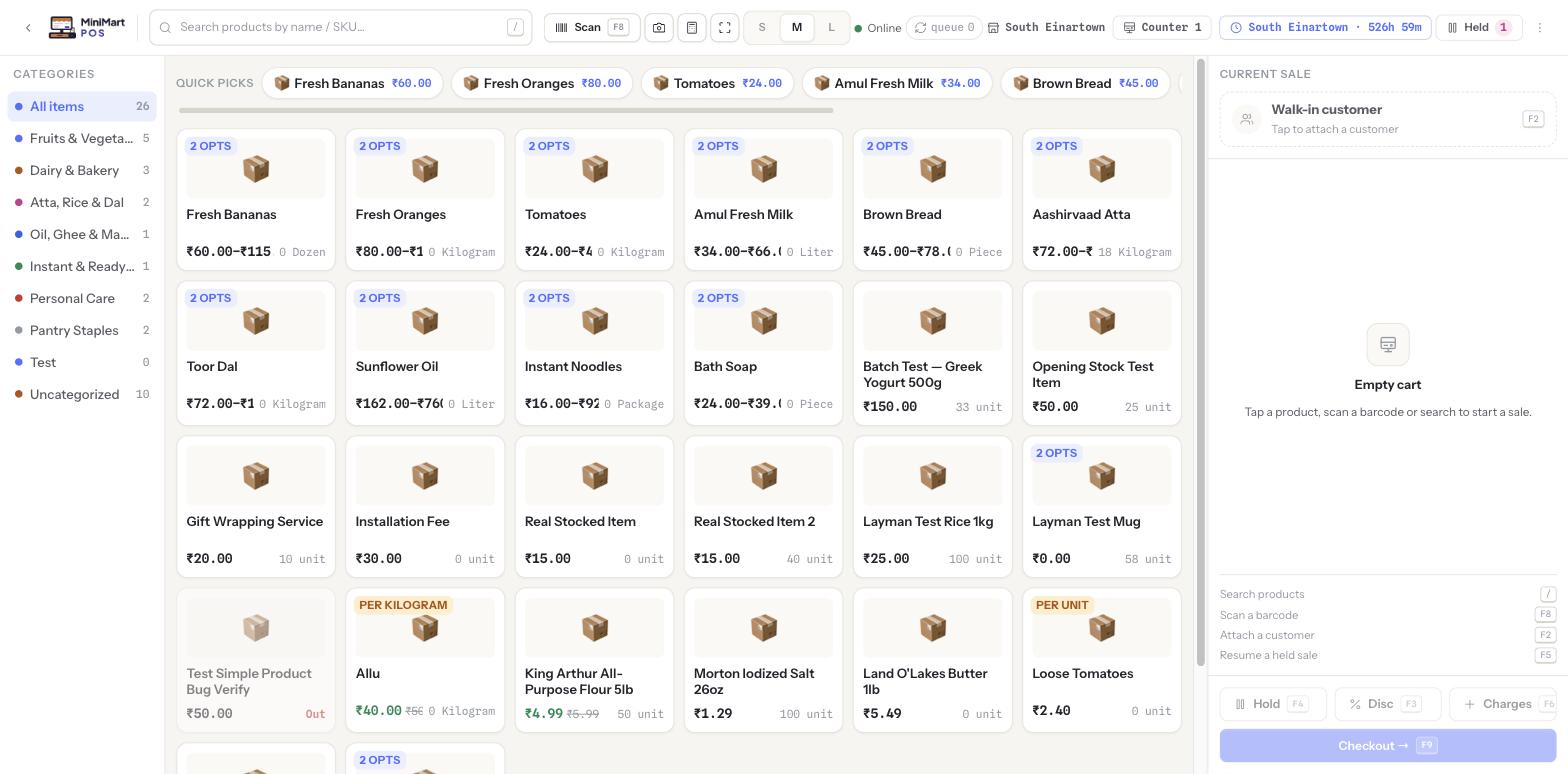This screenshot has width=1568, height=774.
Task: Click quick picks horizontal scrollbar
Action: [x=506, y=110]
